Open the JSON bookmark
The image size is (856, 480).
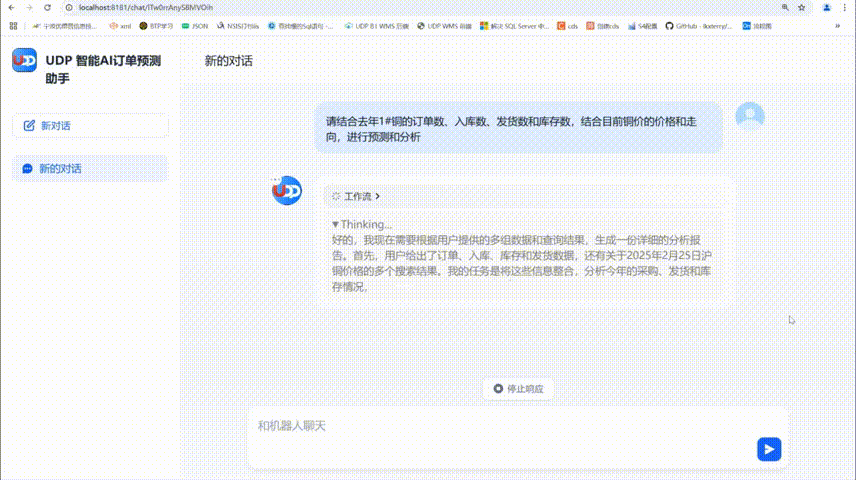195,25
